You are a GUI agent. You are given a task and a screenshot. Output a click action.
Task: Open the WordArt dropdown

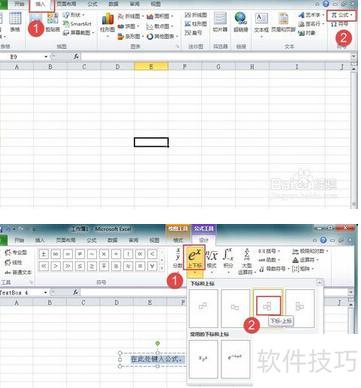click(311, 15)
